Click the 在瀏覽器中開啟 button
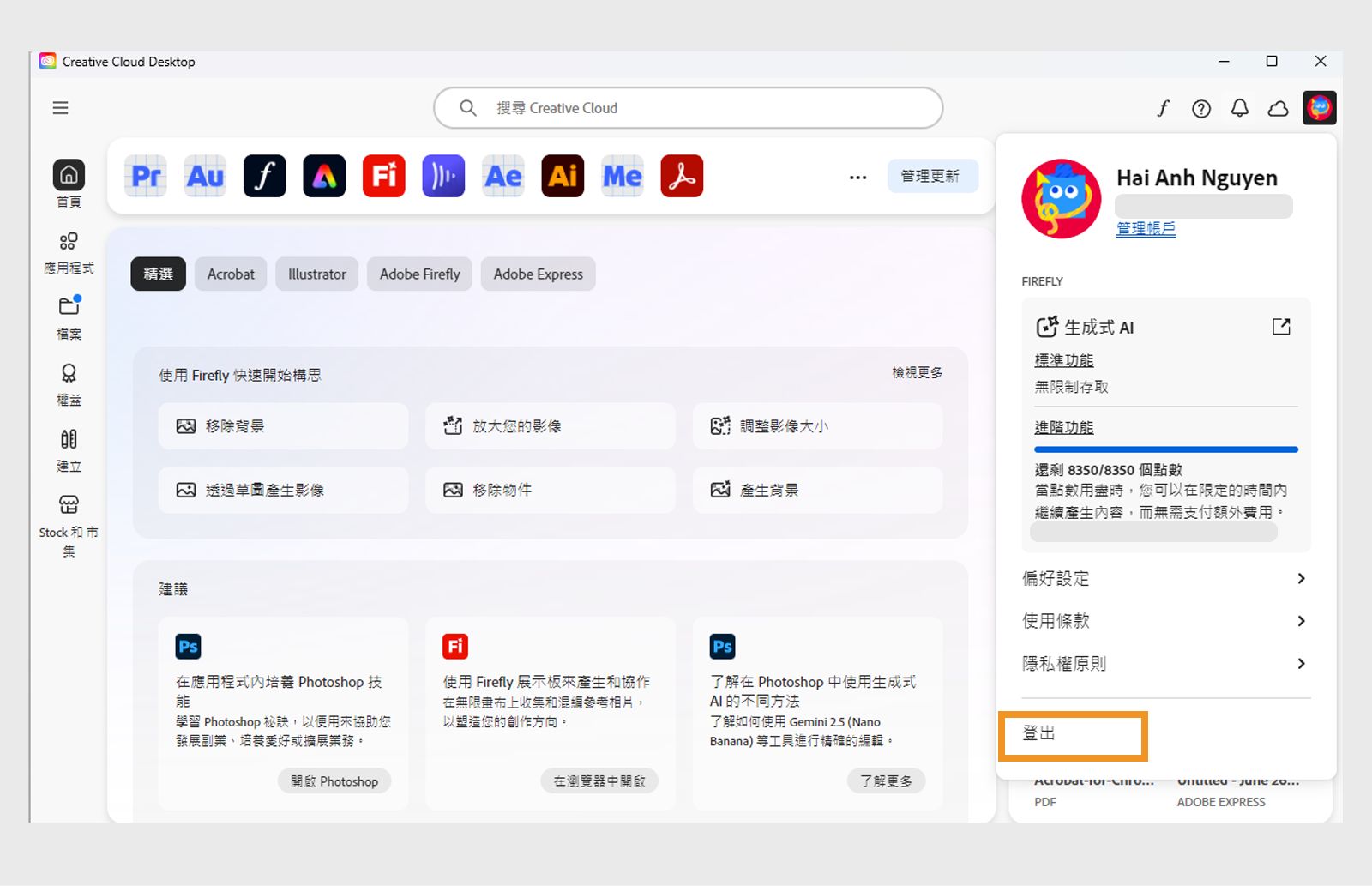This screenshot has height=886, width=1372. [599, 781]
